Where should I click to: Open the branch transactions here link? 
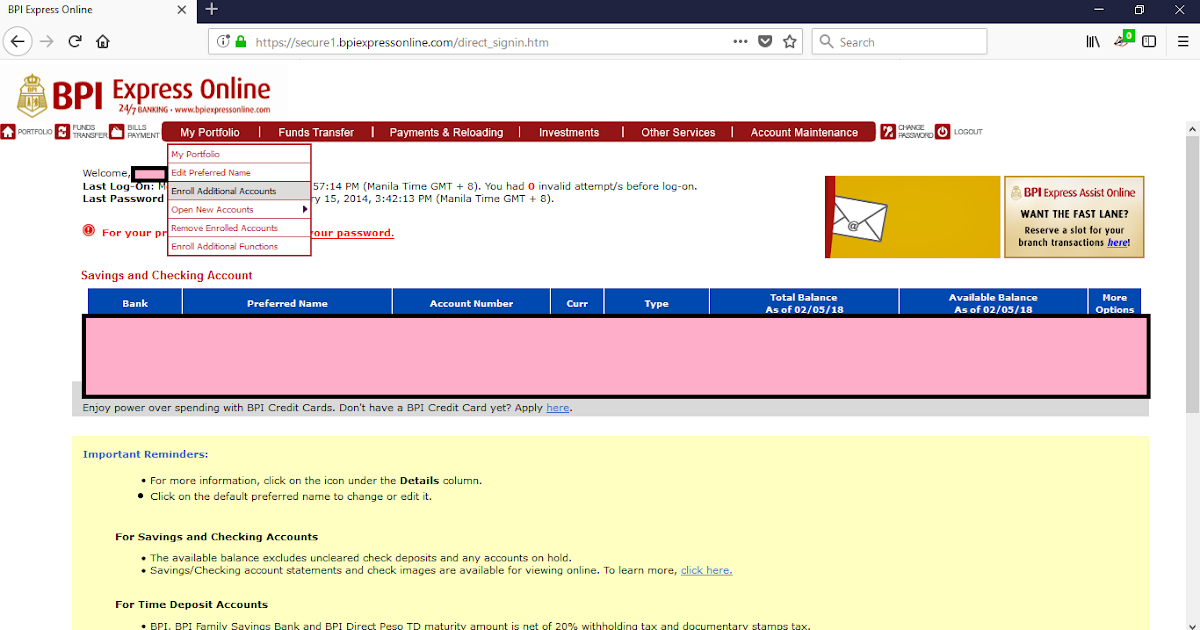(1118, 242)
